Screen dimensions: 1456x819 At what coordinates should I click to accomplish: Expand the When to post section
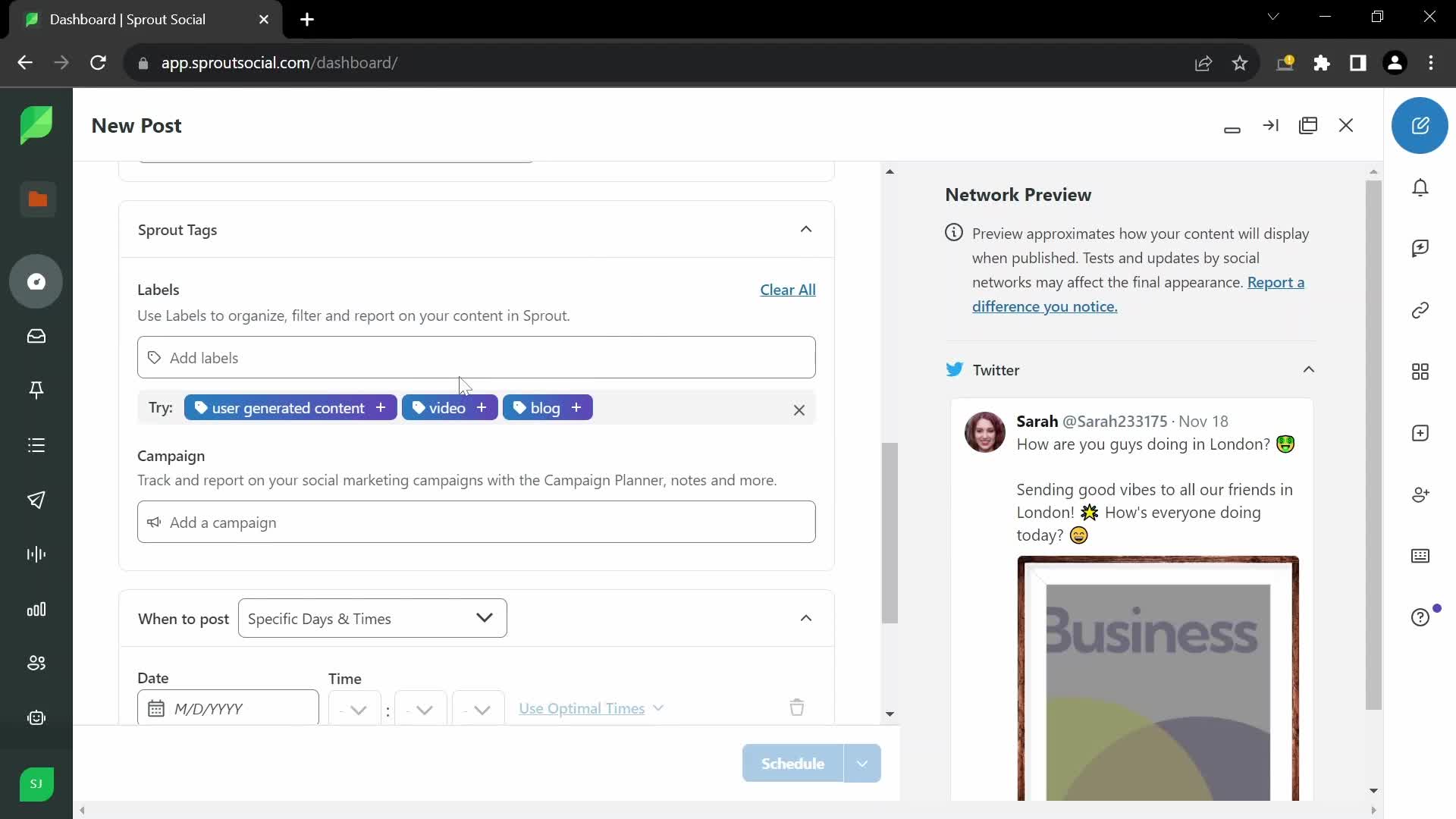click(807, 618)
